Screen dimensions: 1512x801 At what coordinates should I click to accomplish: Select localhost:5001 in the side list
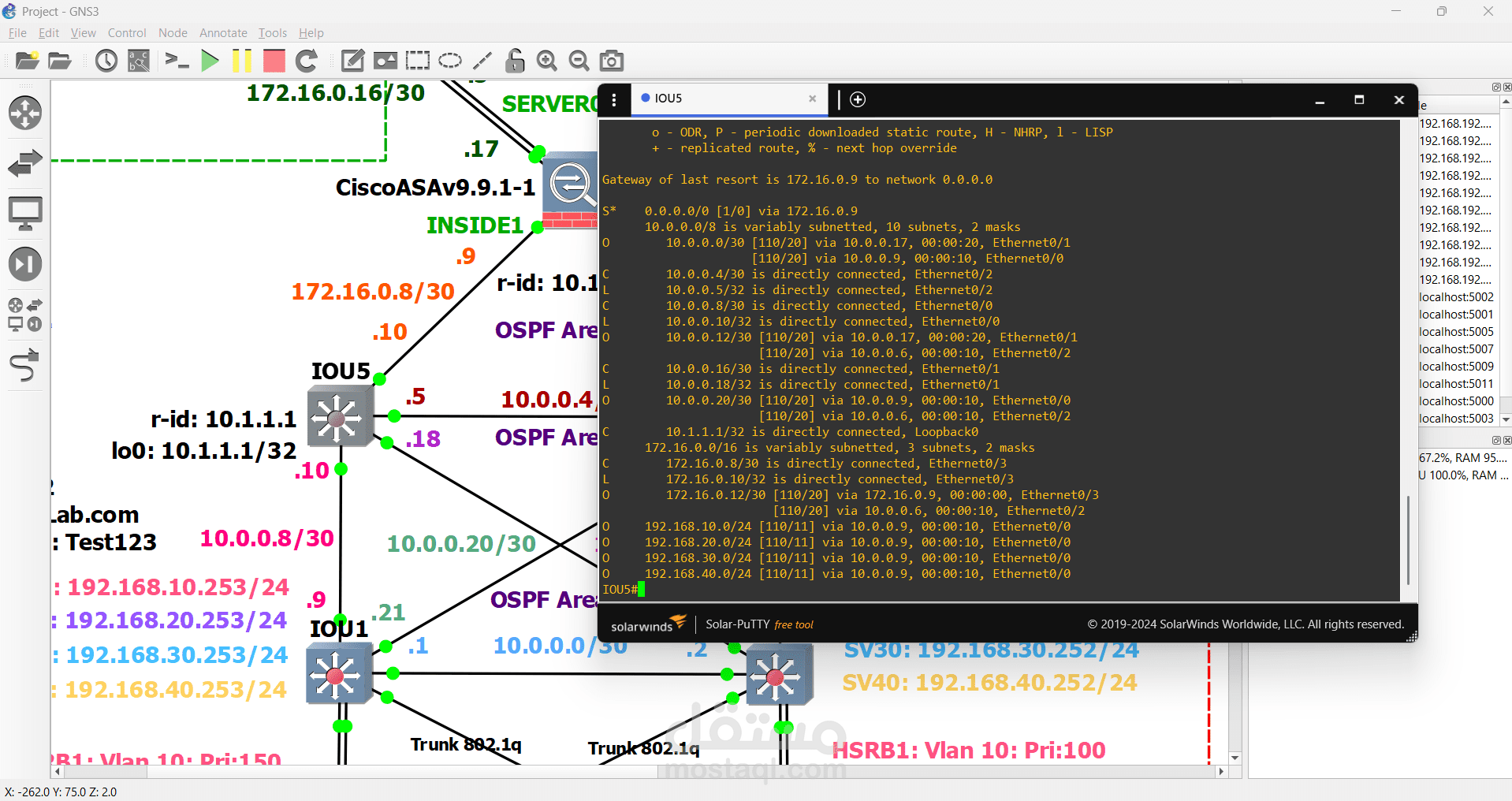coord(1456,315)
